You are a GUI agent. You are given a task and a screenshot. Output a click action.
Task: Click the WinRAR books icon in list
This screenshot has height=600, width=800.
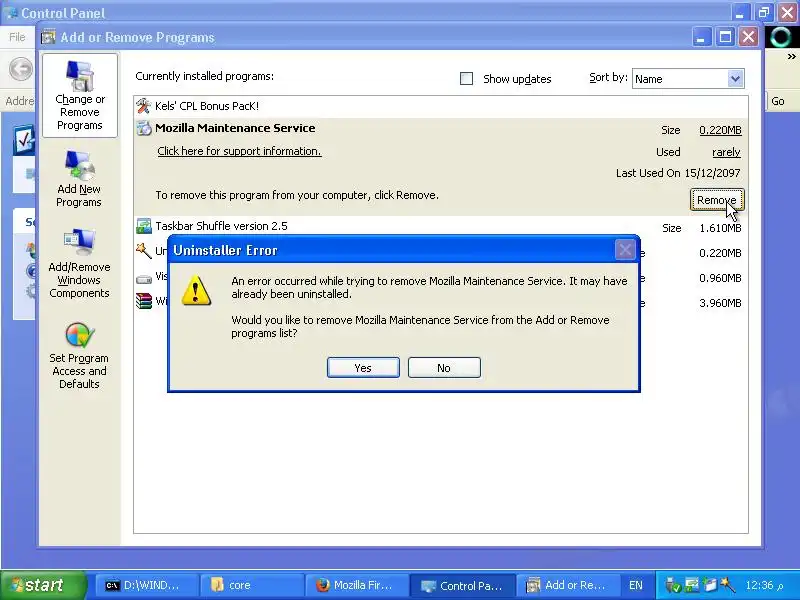(x=144, y=301)
